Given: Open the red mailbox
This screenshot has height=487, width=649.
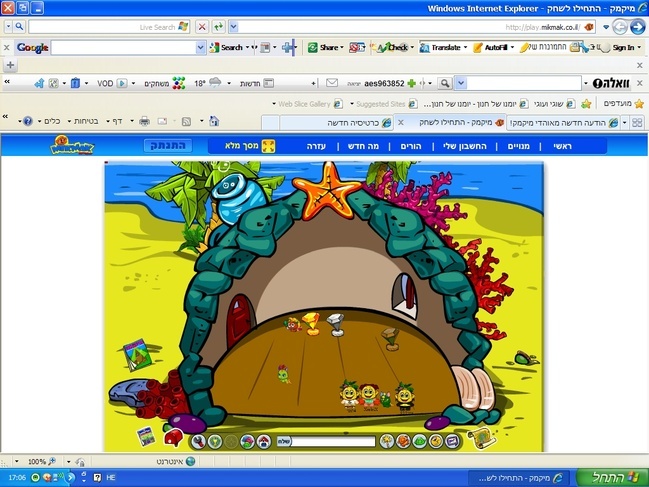Looking at the screenshot, I should [x=173, y=437].
